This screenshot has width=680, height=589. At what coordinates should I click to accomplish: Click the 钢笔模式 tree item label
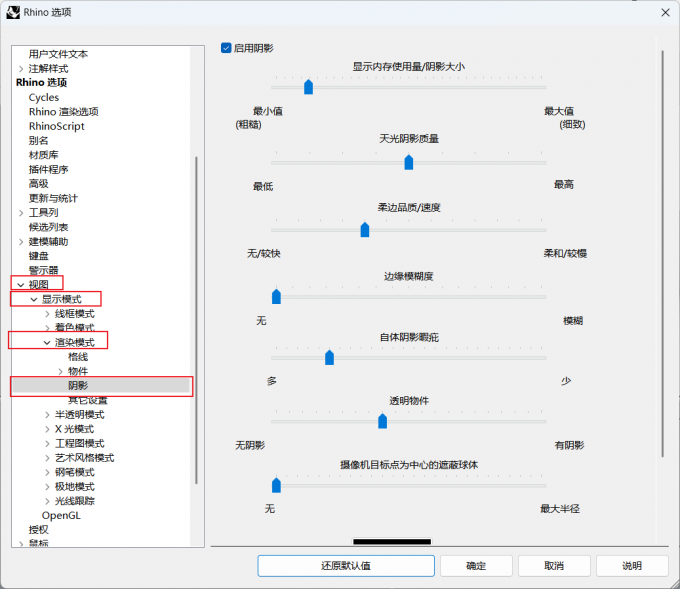pos(75,472)
